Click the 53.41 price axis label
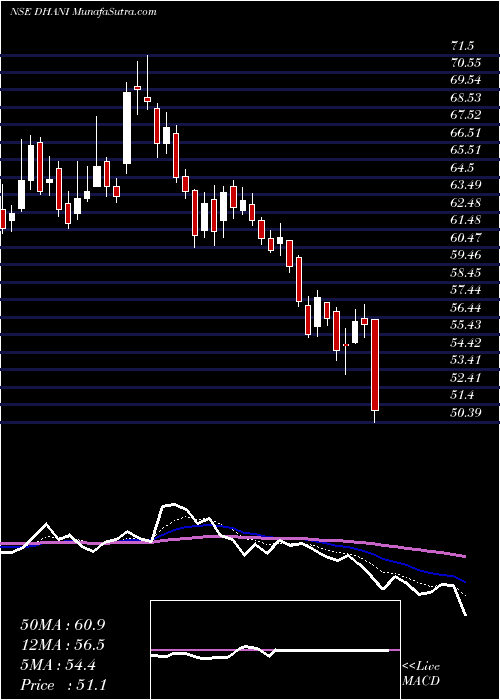Viewport: 500px width, 700px height. coord(466,360)
